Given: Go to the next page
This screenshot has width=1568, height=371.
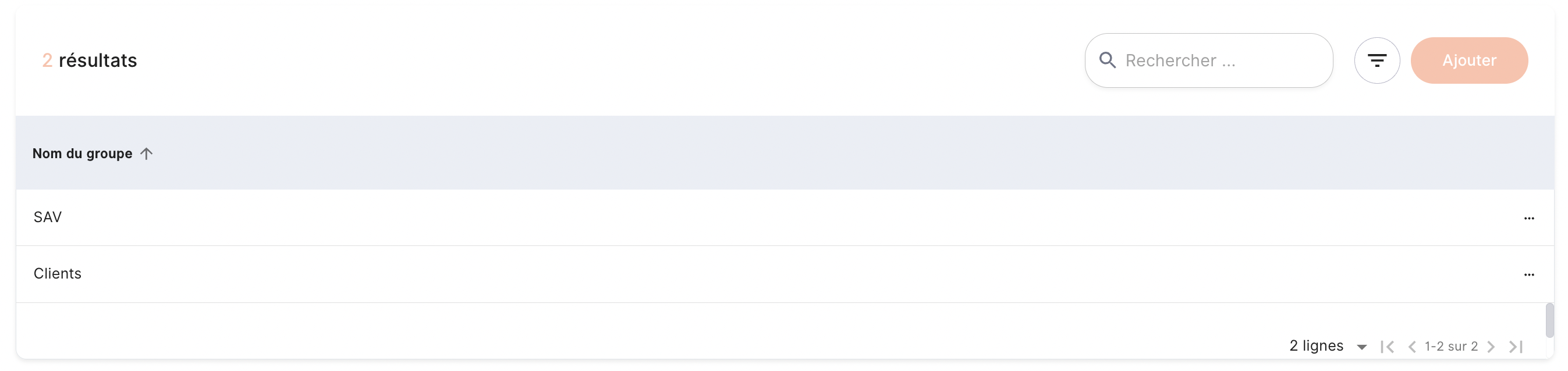Looking at the screenshot, I should 1491,347.
